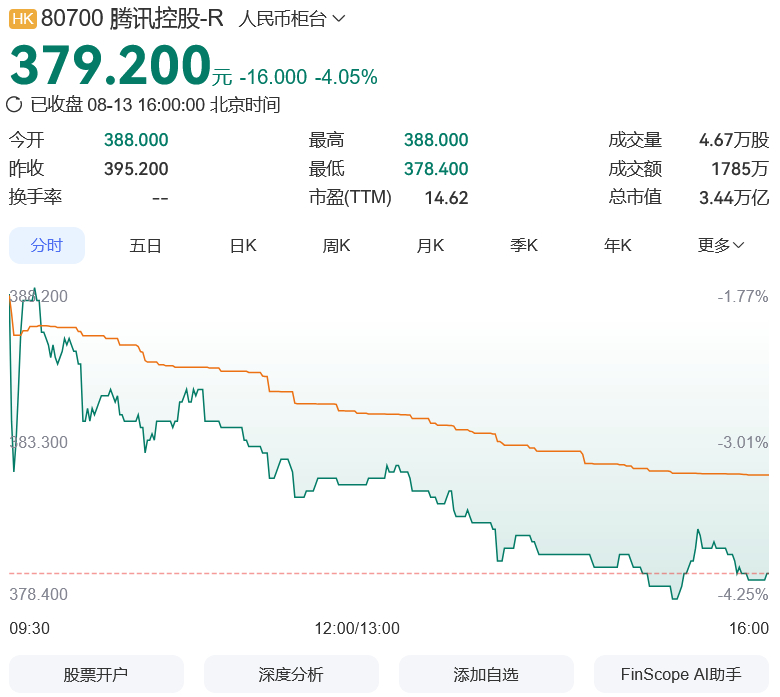Open the 人民币柜台 dropdown
This screenshot has width=780, height=697.
click(x=292, y=19)
